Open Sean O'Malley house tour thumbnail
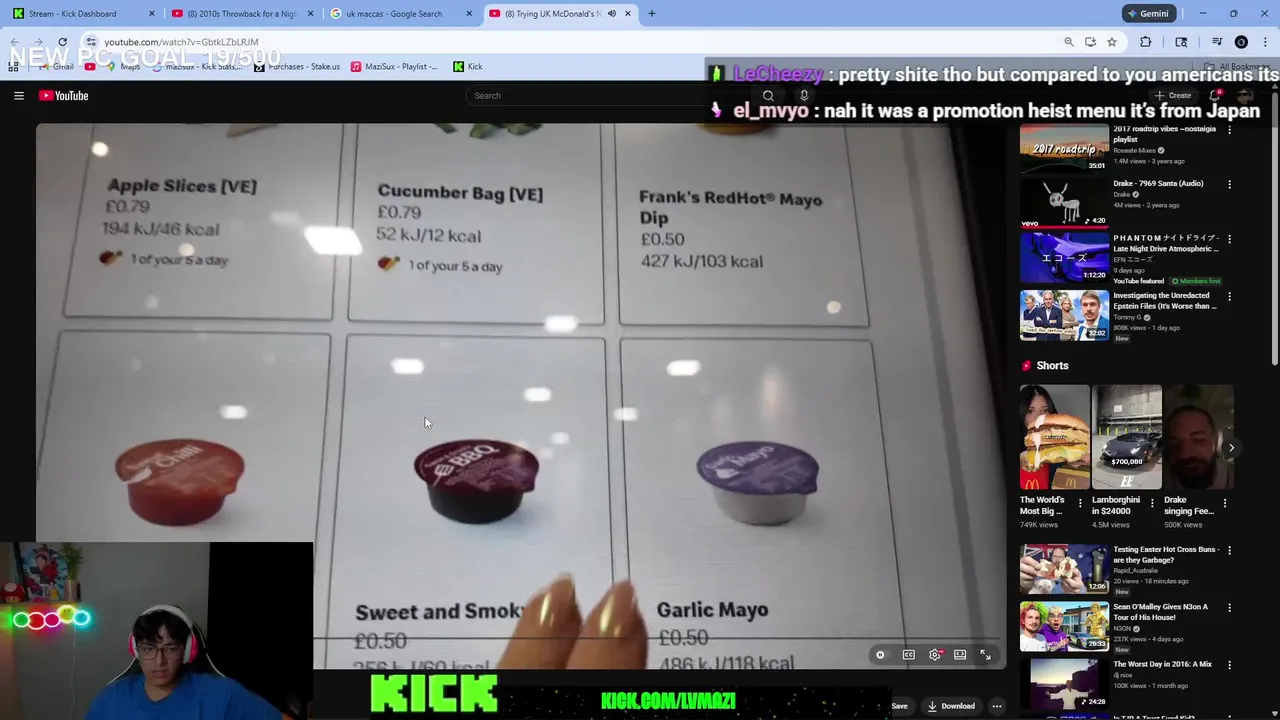Viewport: 1280px width, 720px height. [x=1064, y=626]
